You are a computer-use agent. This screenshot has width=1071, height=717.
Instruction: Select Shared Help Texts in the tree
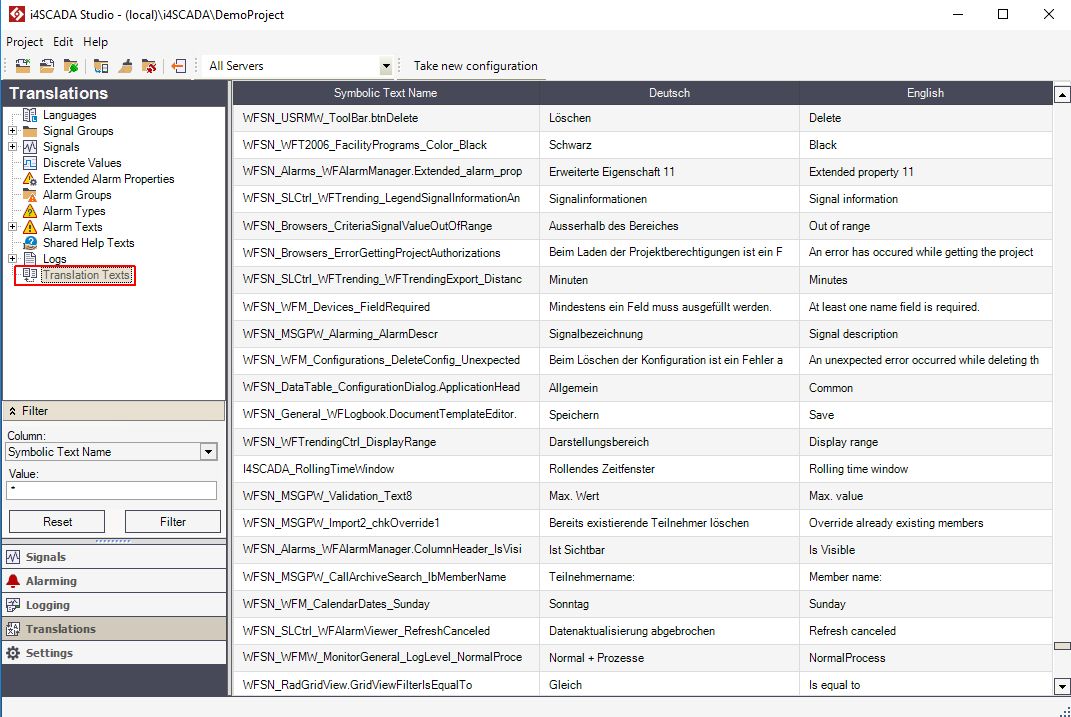[88, 242]
